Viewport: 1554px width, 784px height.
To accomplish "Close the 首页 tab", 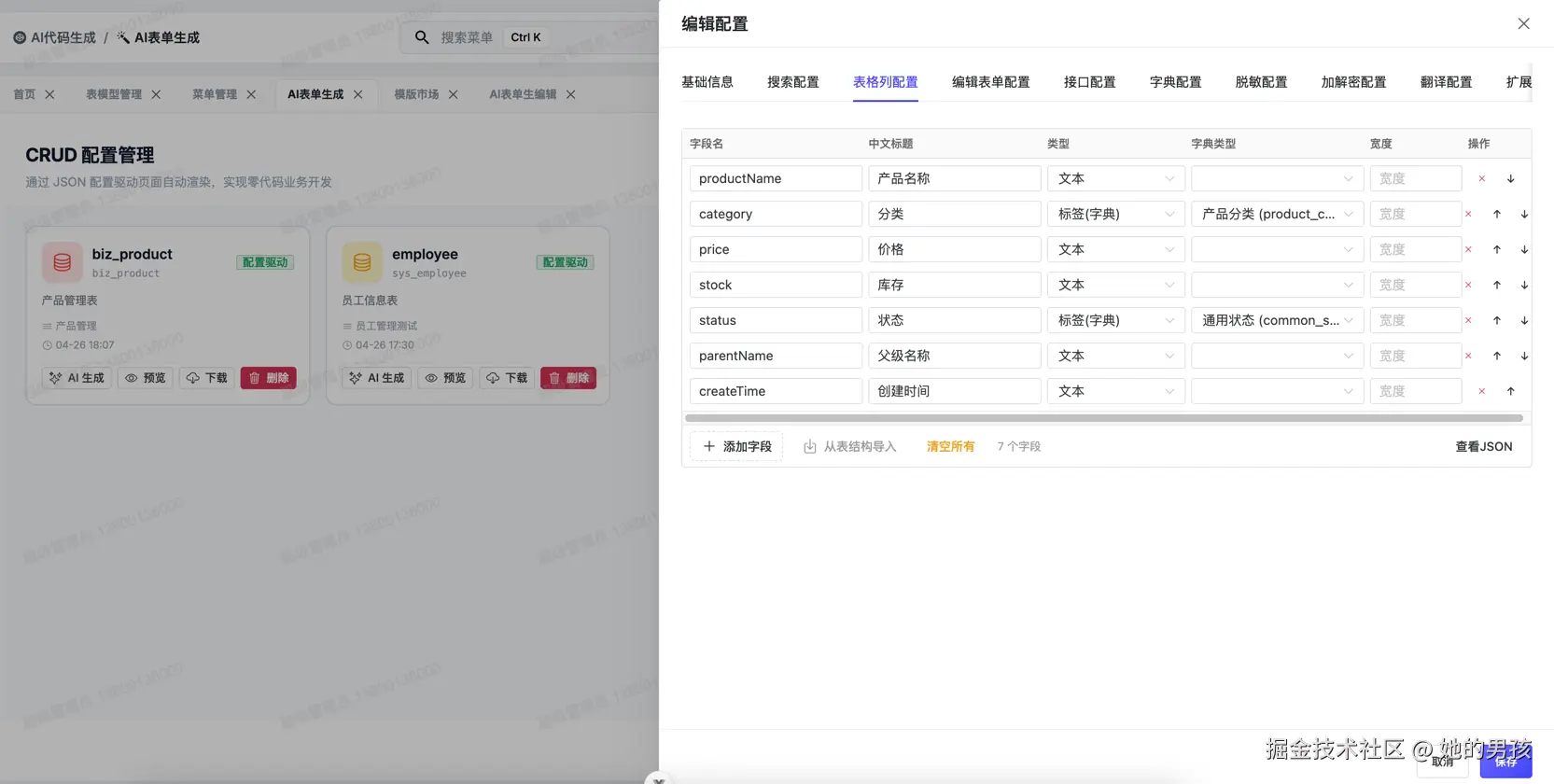I will click(x=50, y=94).
